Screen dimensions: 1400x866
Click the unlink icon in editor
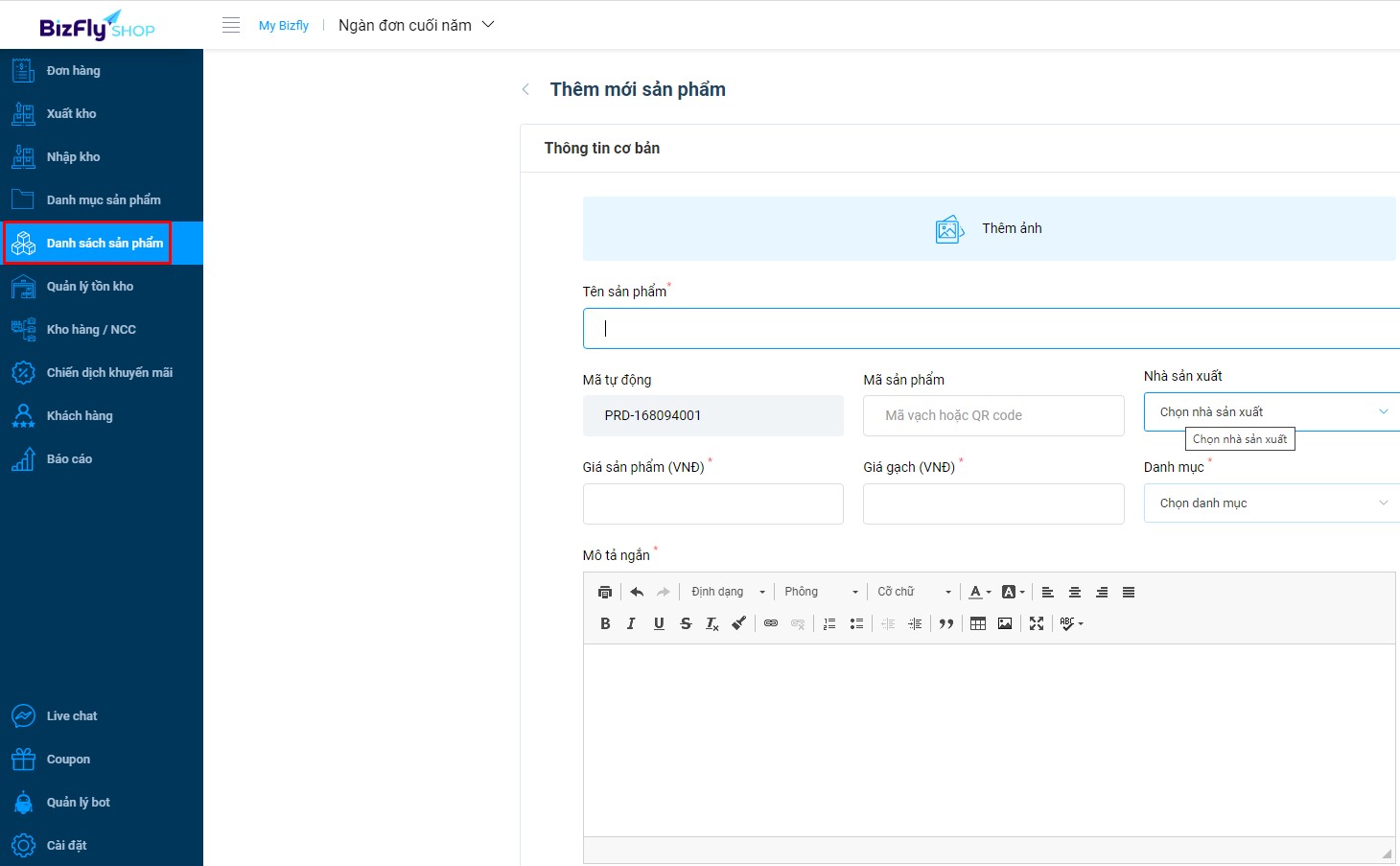798,623
